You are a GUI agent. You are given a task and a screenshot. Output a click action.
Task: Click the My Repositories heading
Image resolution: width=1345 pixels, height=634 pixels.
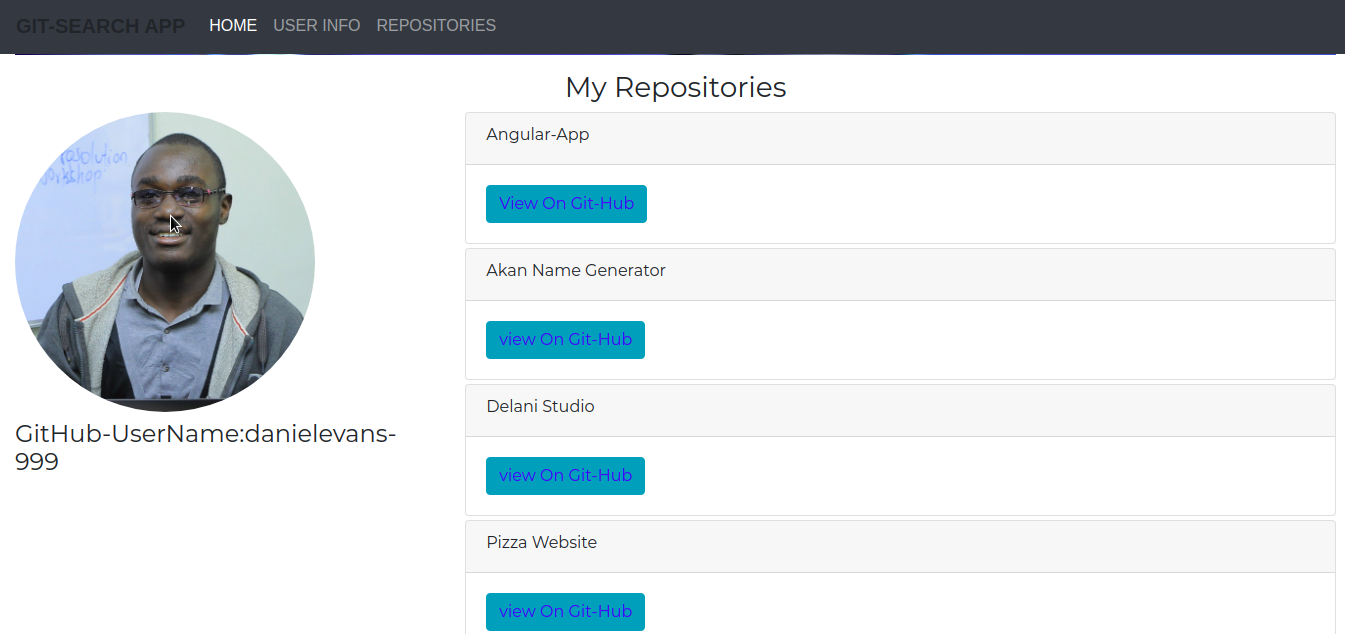[676, 88]
